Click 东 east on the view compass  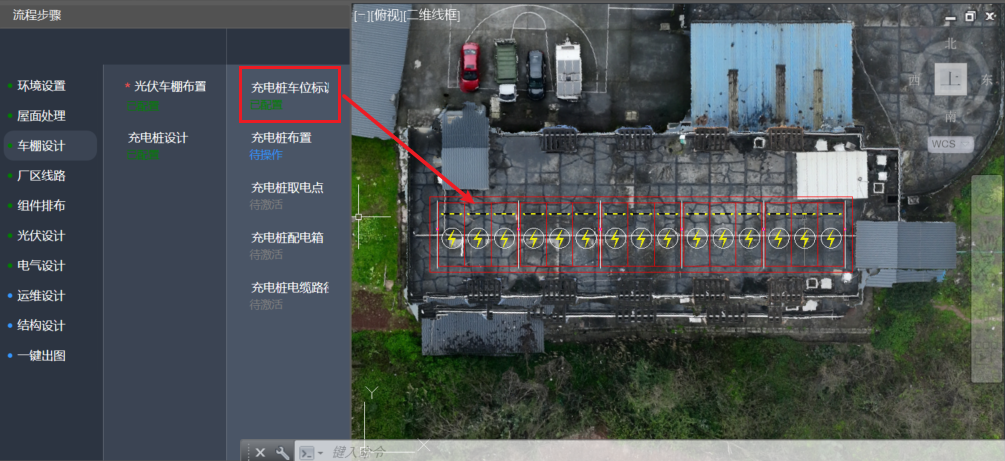pyautogui.click(x=987, y=80)
